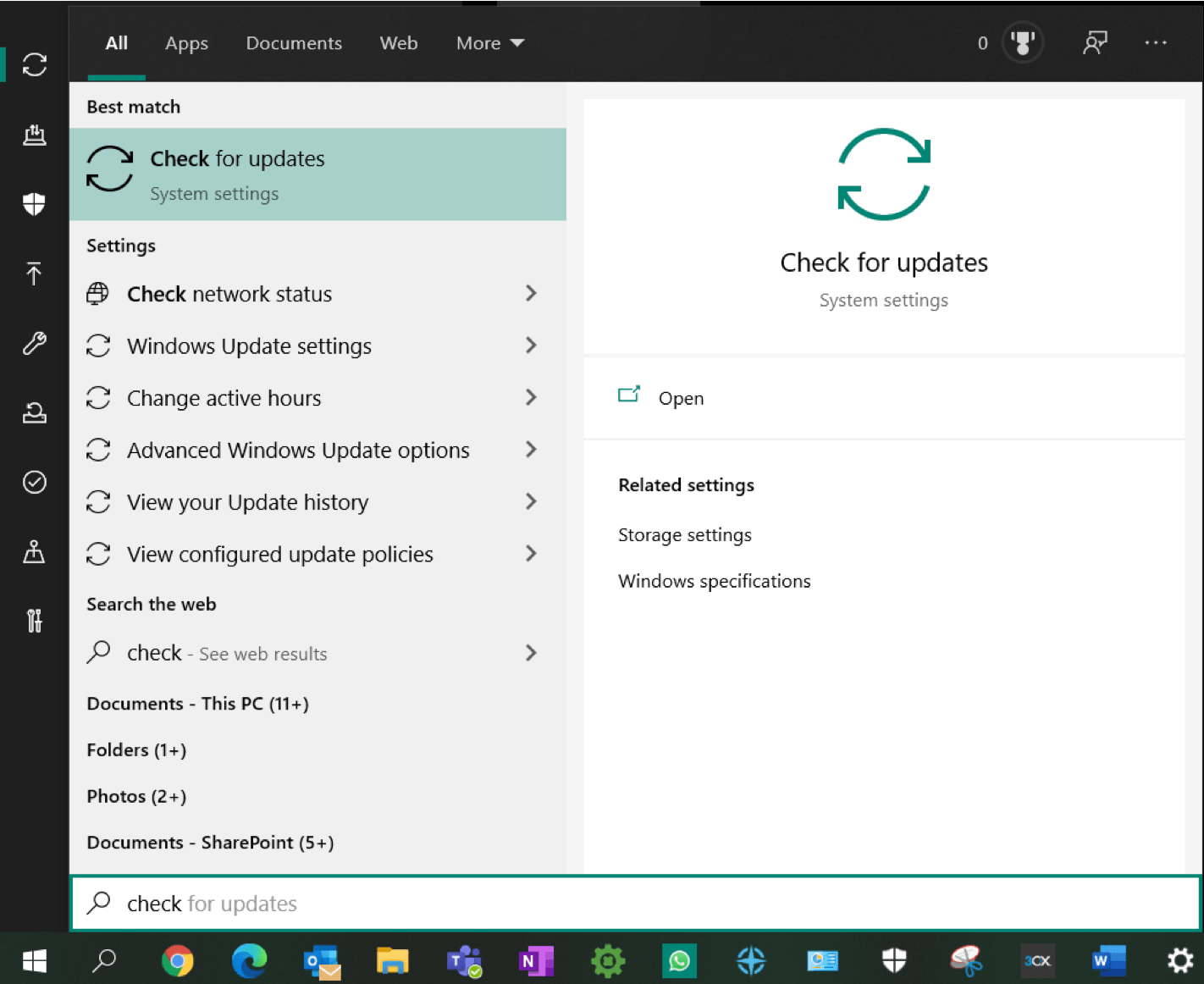The width and height of the screenshot is (1204, 984).
Task: Click the shield security icon in the sidebar
Action: pyautogui.click(x=34, y=203)
